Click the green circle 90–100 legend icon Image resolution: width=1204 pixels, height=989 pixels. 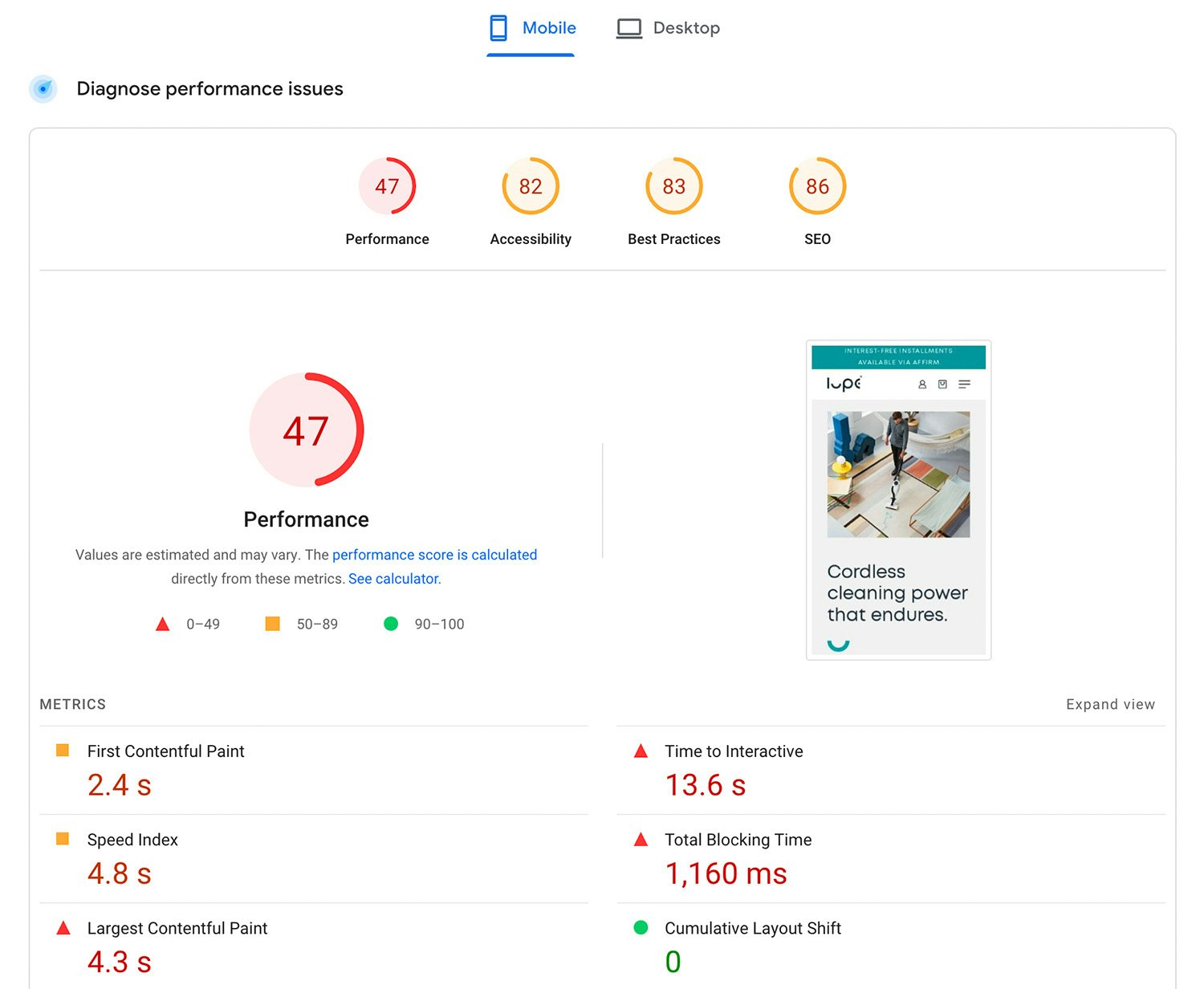point(391,624)
